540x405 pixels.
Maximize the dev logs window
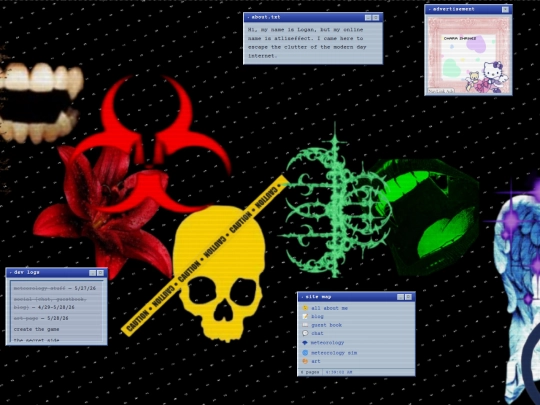click(100, 273)
